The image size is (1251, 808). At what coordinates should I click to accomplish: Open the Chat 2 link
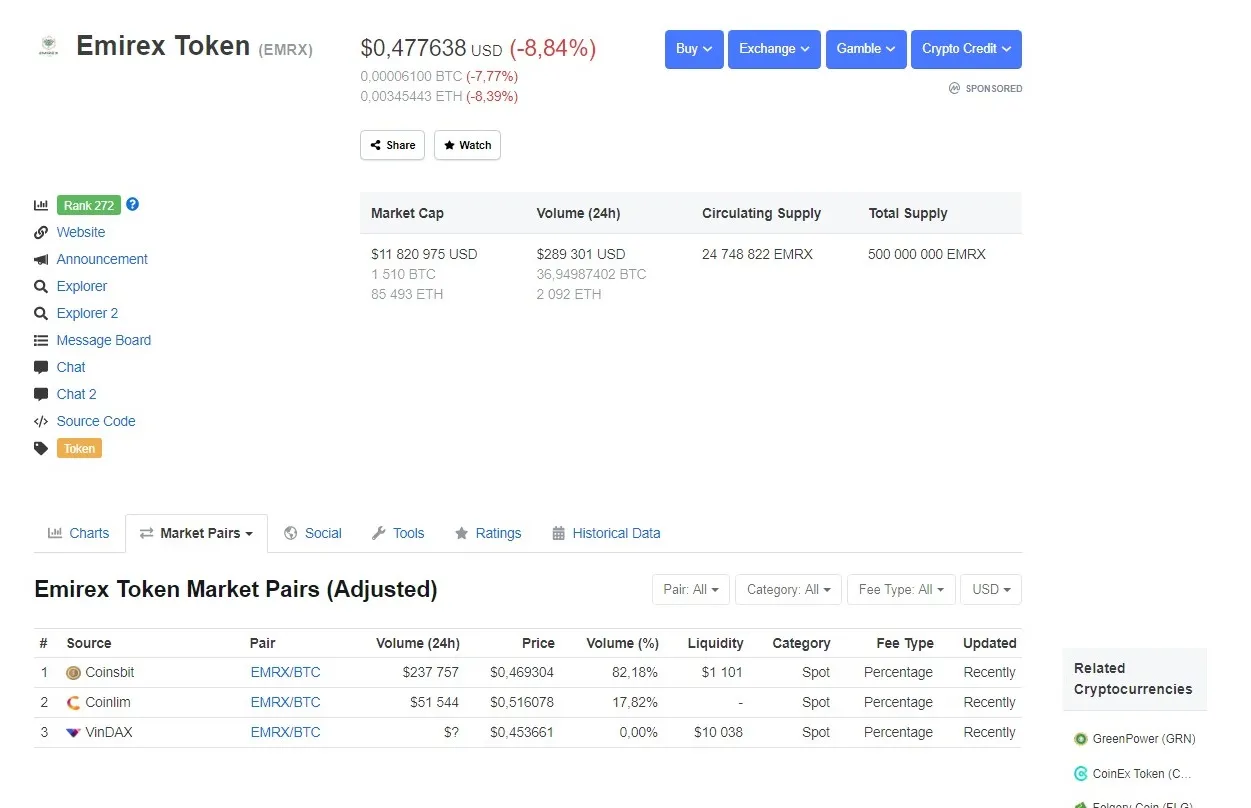[77, 394]
